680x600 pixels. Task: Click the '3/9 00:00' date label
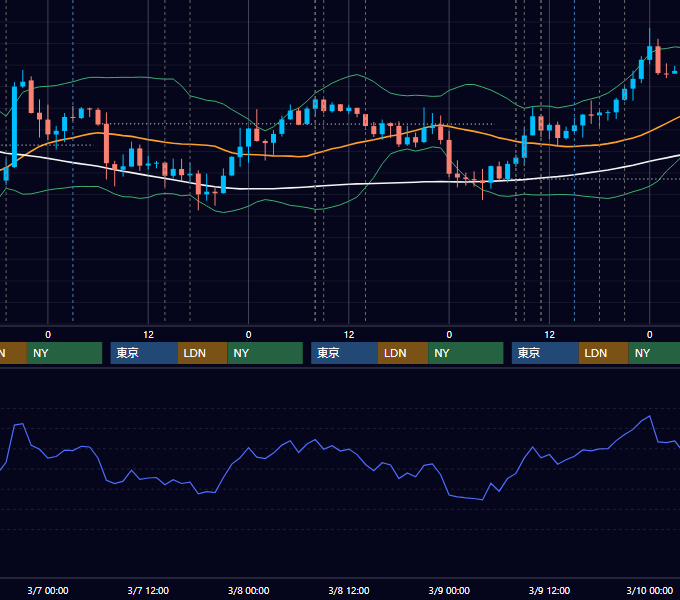point(449,590)
